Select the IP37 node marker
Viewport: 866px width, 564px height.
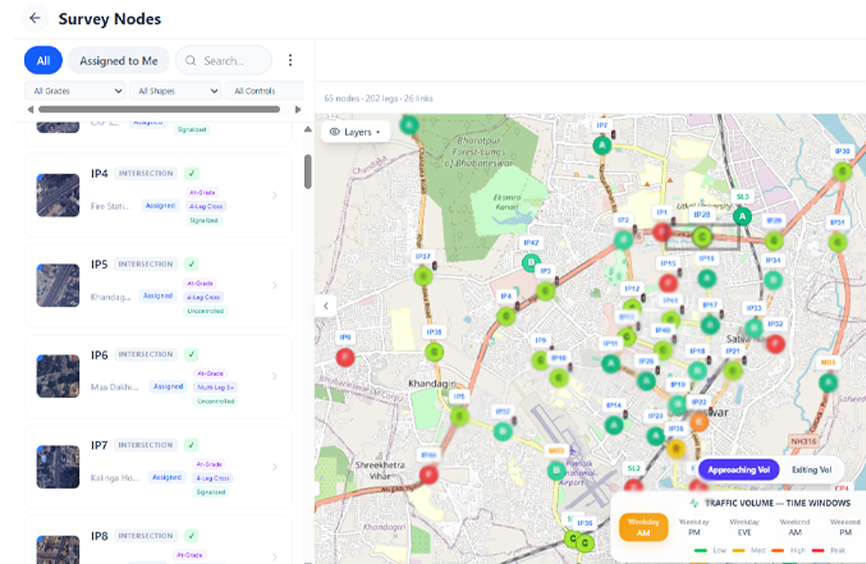point(503,431)
